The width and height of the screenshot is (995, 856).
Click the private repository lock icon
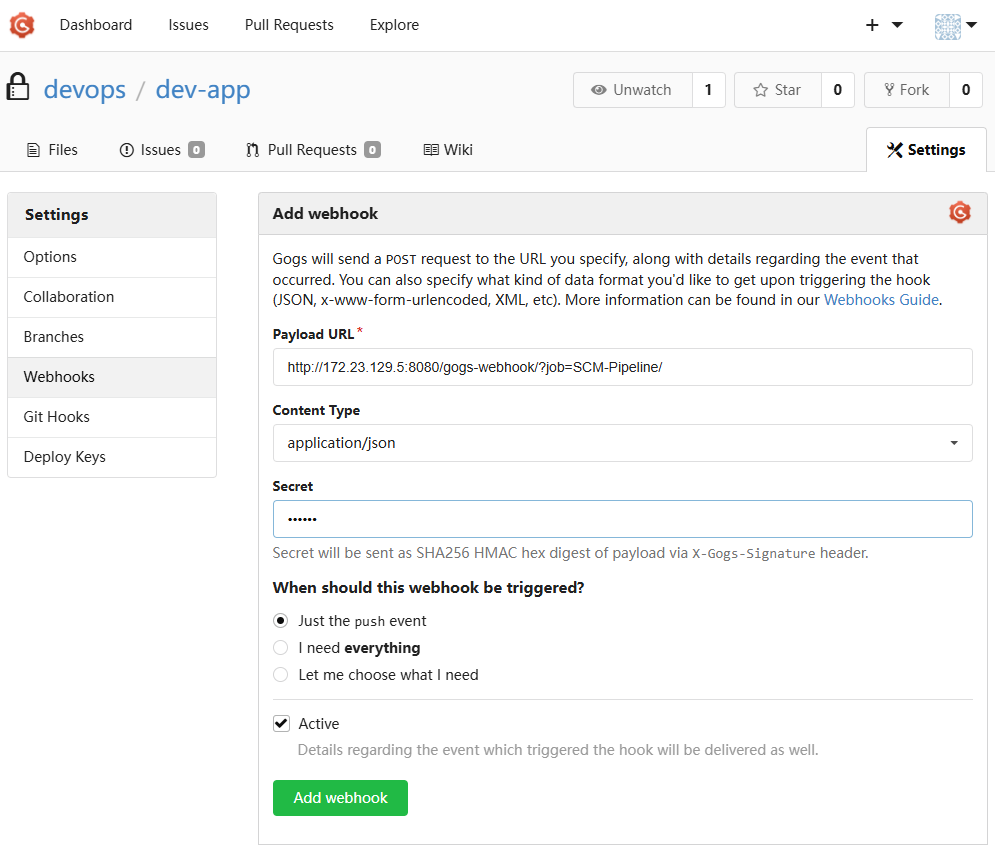tap(18, 88)
